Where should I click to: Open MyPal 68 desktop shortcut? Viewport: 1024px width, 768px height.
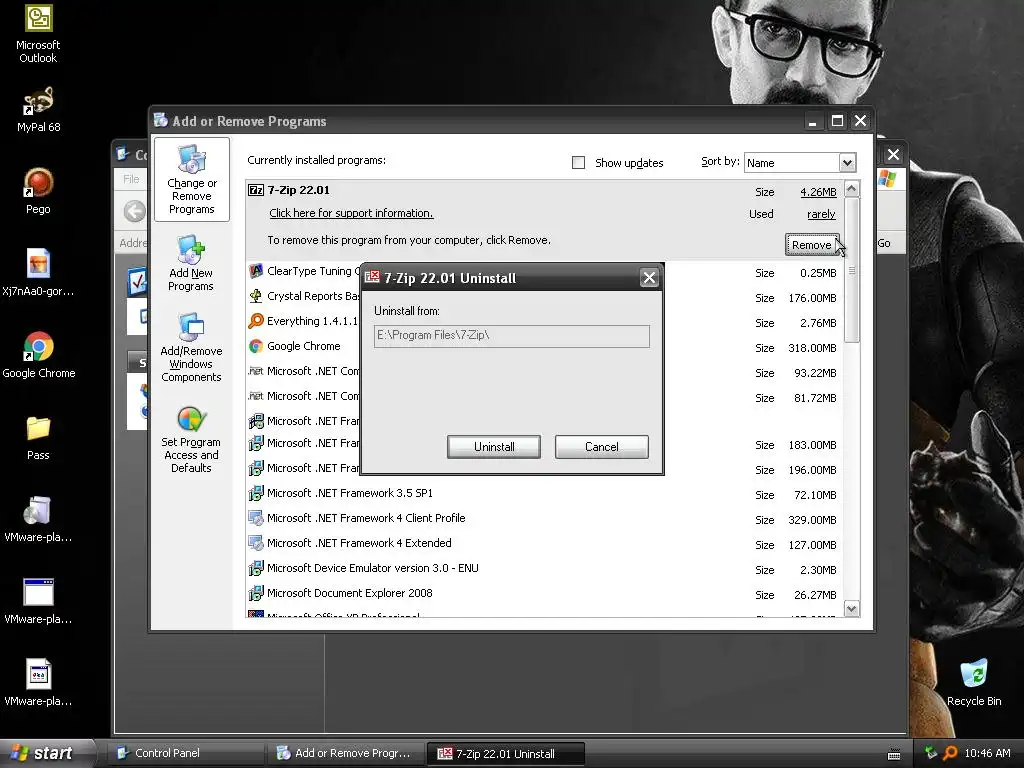(x=38, y=110)
